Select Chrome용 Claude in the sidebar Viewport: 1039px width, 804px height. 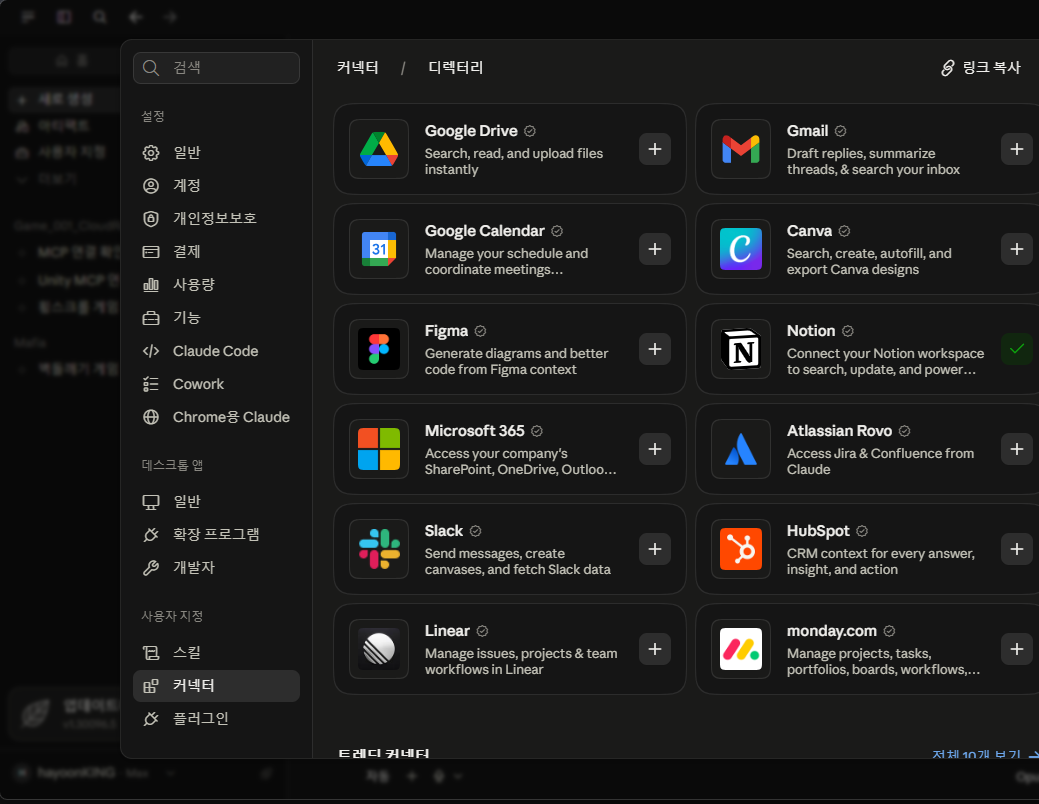coord(216,417)
